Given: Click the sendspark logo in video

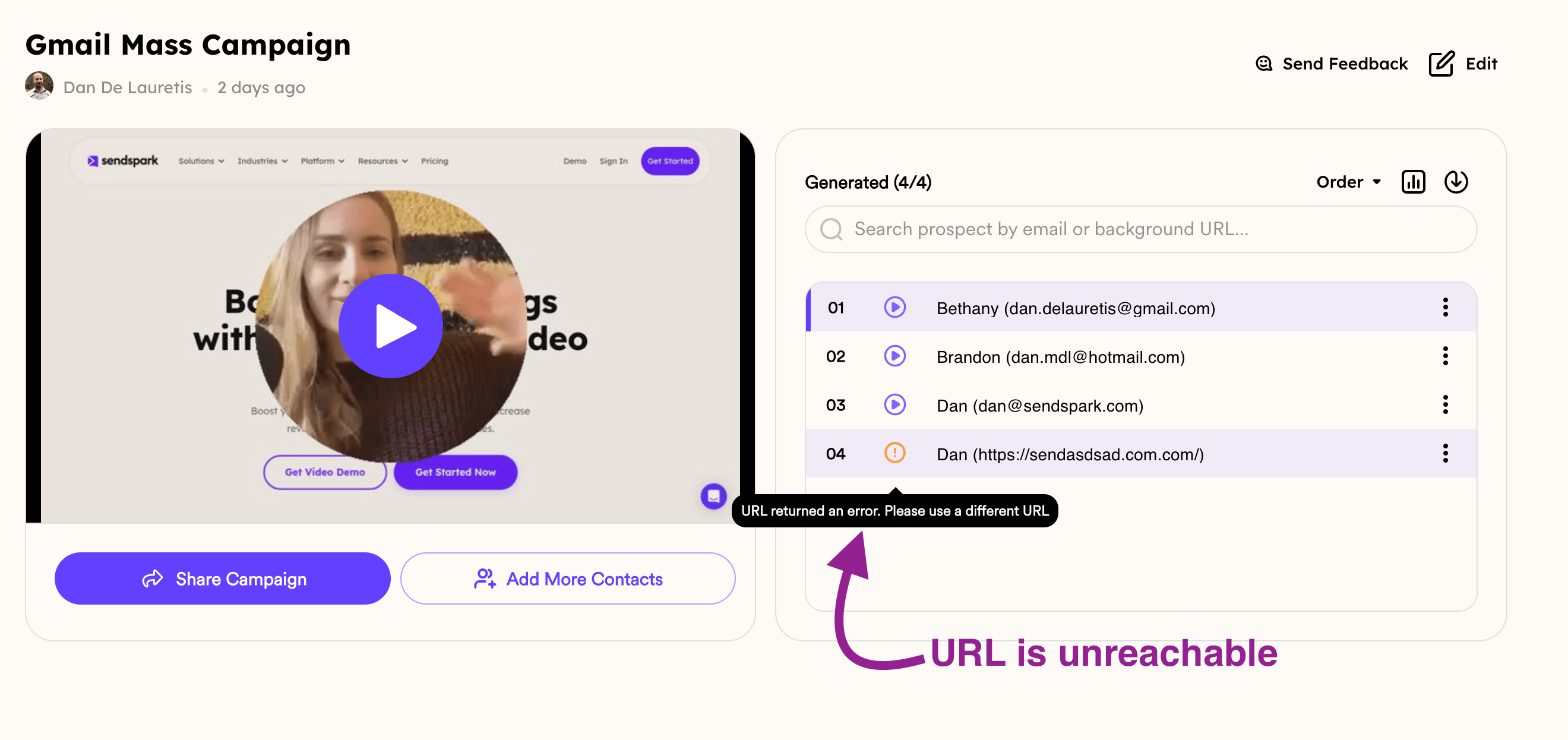Looking at the screenshot, I should (x=122, y=161).
